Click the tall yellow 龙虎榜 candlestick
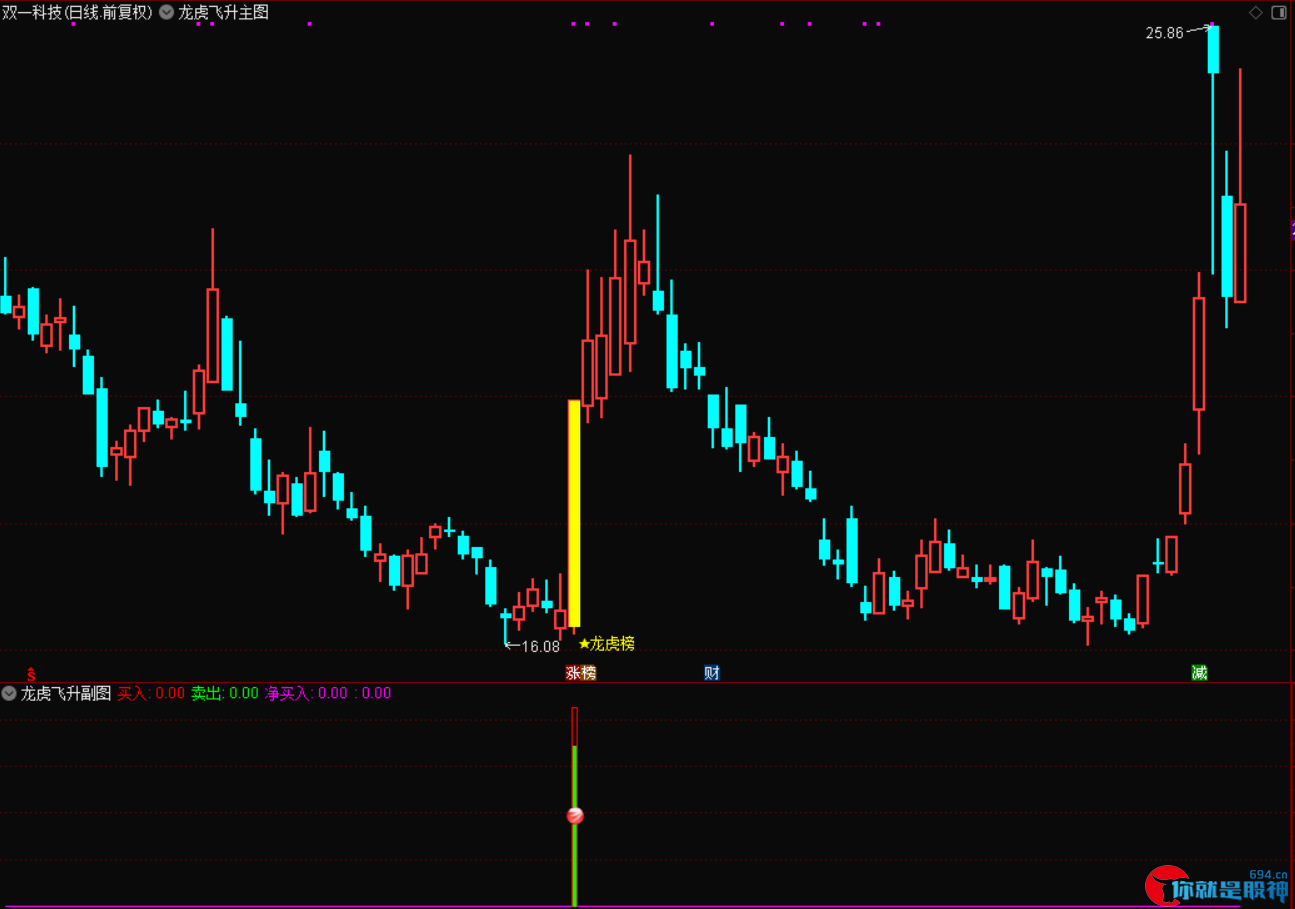Viewport: 1295px width, 909px height. click(574, 513)
